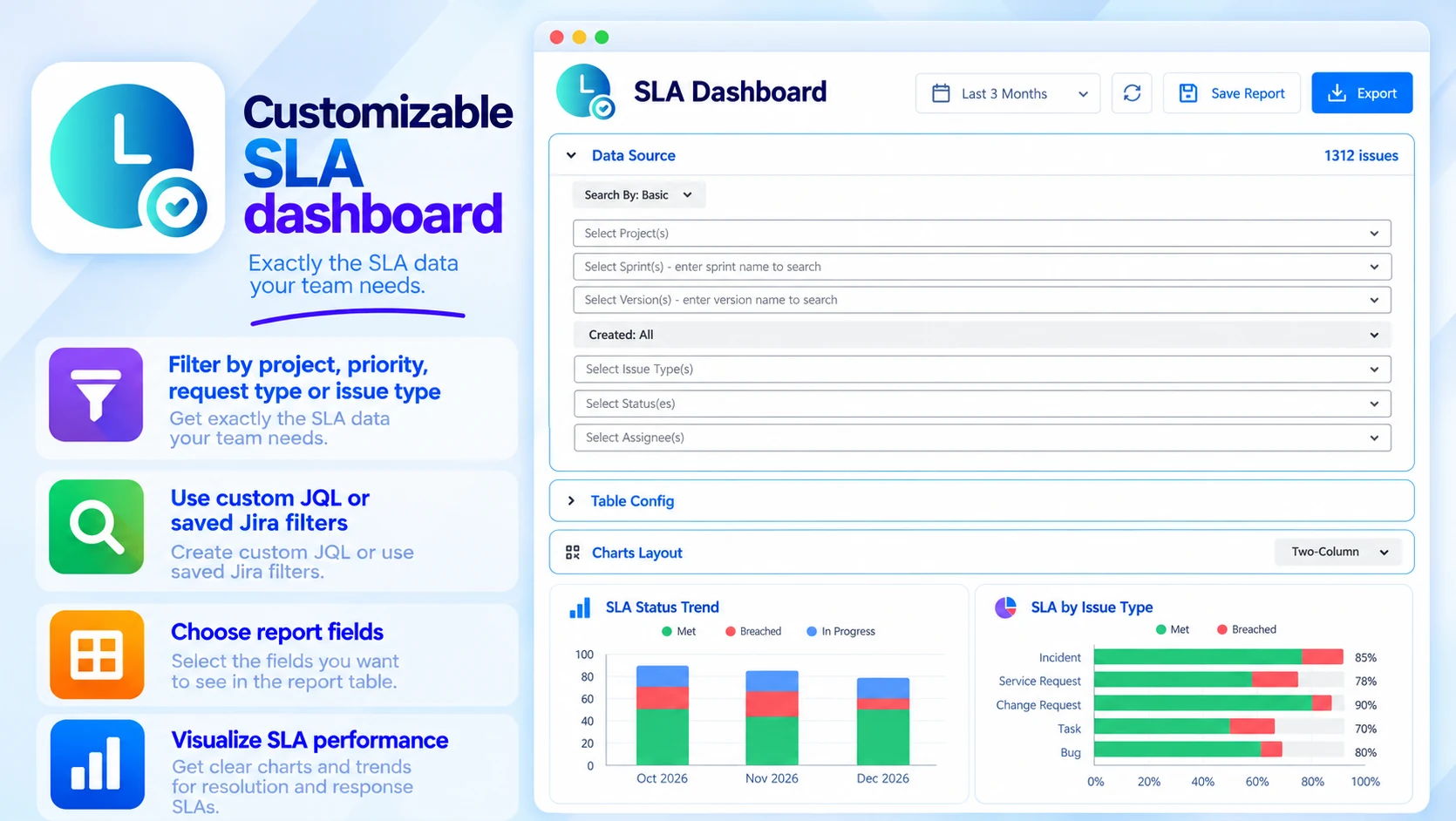Open the Select Version(s) dropdown
Image resolution: width=1456 pixels, height=821 pixels.
coord(982,300)
